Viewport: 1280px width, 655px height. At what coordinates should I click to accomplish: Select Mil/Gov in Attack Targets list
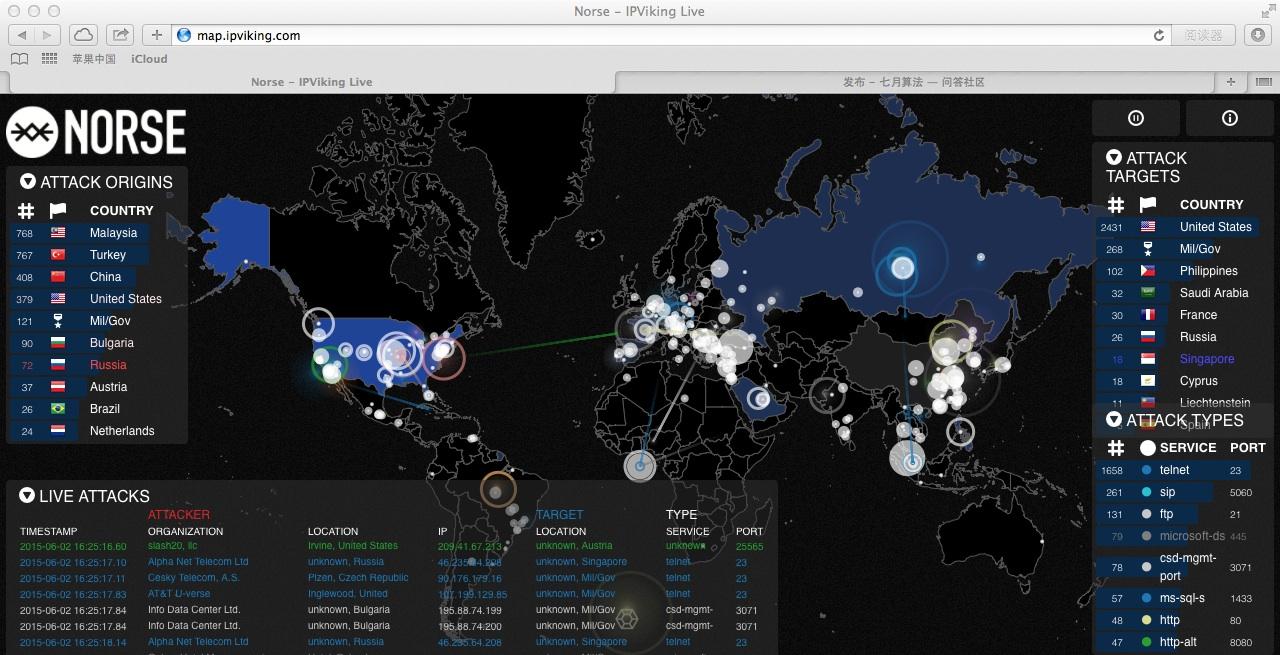1185,249
